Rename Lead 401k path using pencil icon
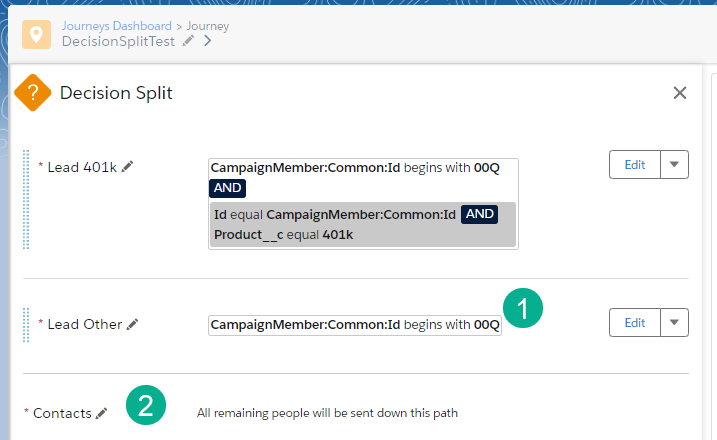Screen dimensions: 717x440 (127, 167)
